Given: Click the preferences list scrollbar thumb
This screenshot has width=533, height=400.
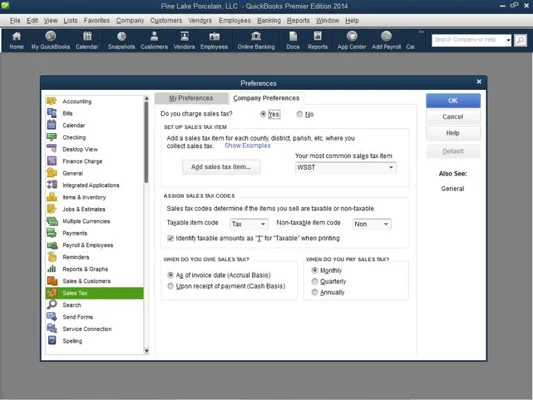Looking at the screenshot, I should click(146, 142).
